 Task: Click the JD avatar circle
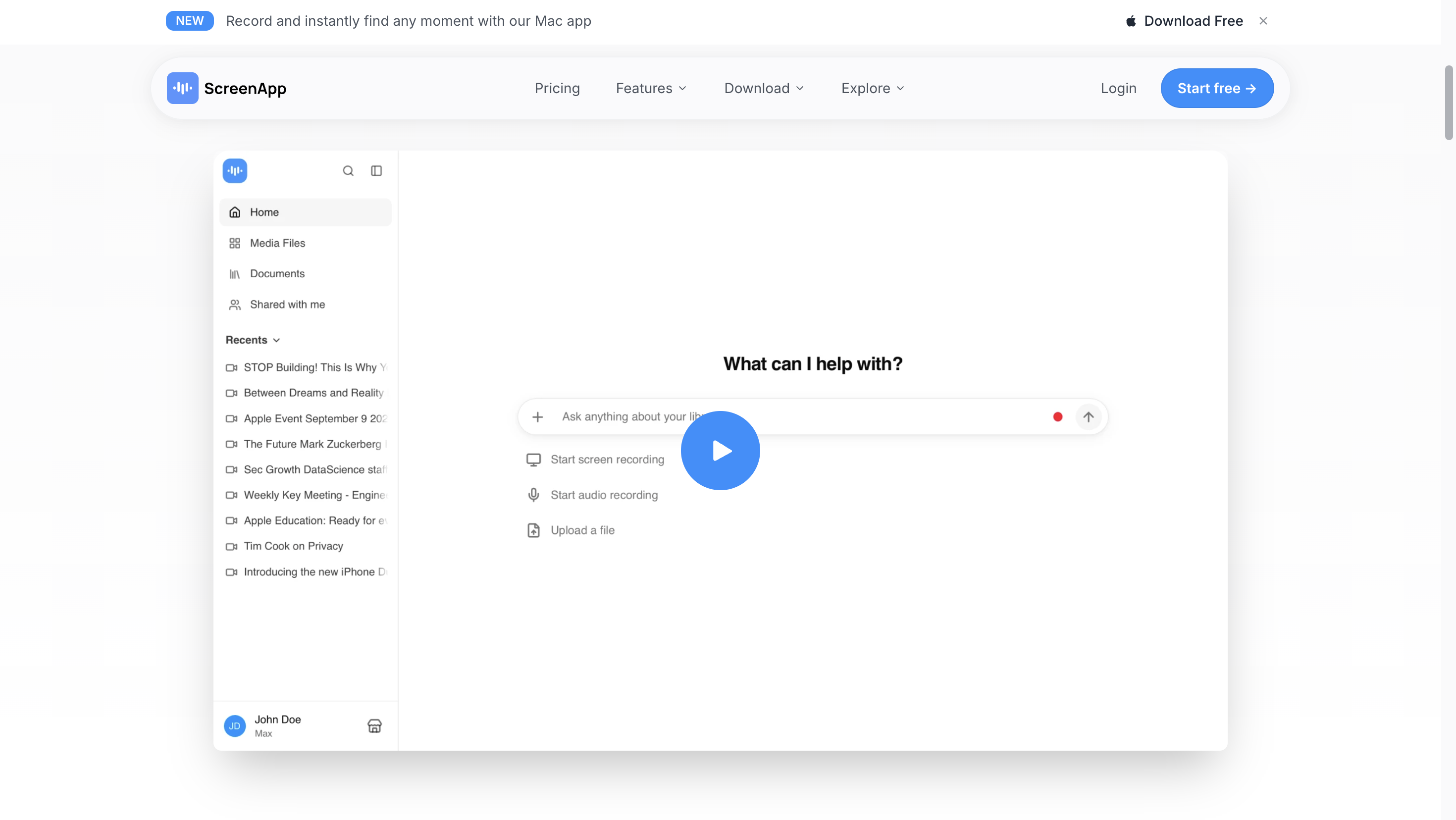(235, 726)
